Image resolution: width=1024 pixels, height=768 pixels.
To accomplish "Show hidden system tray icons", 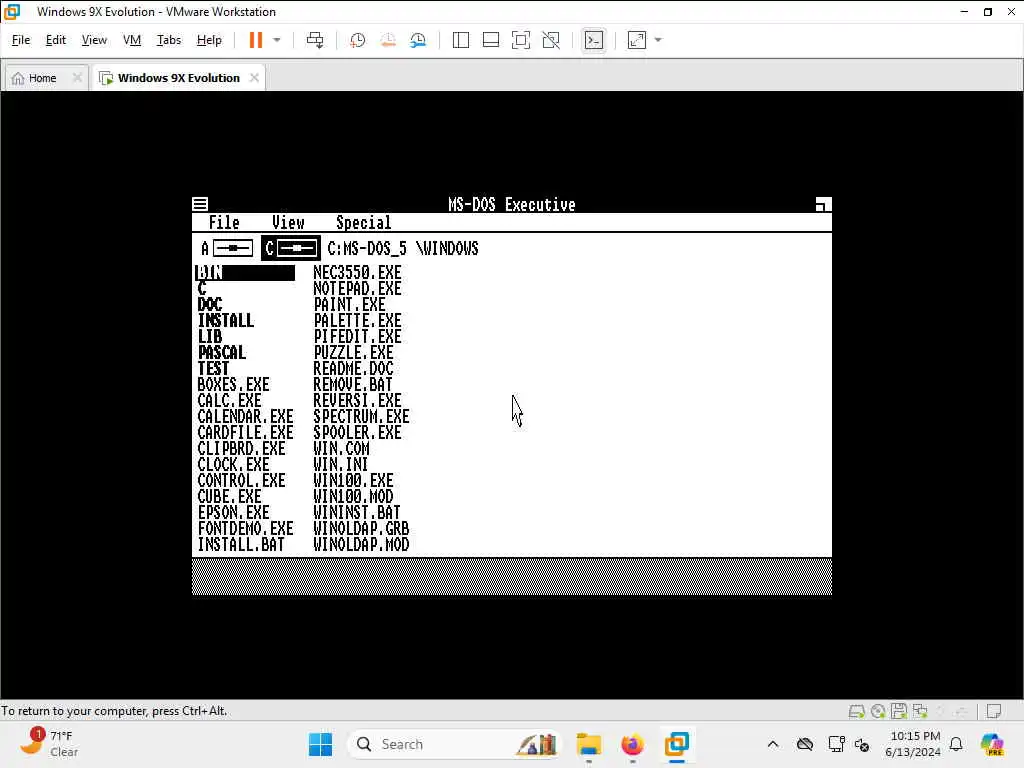I will pyautogui.click(x=773, y=744).
